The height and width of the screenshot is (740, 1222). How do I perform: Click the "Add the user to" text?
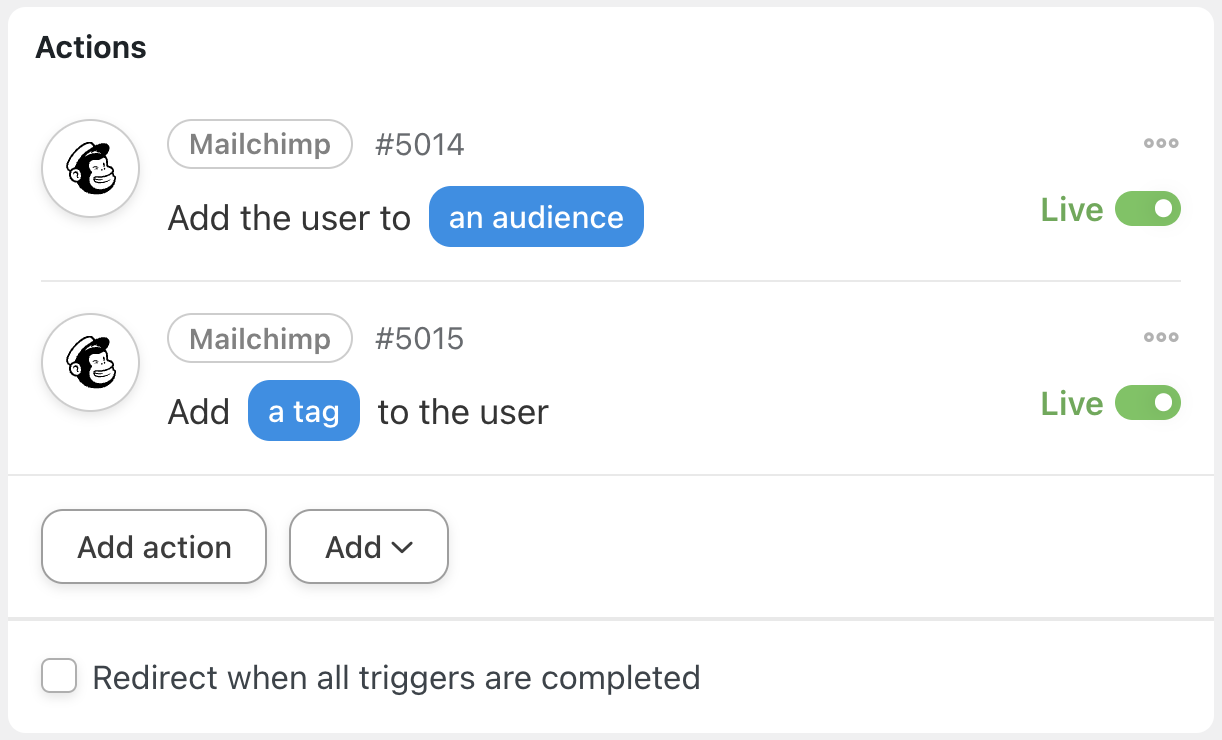(289, 218)
